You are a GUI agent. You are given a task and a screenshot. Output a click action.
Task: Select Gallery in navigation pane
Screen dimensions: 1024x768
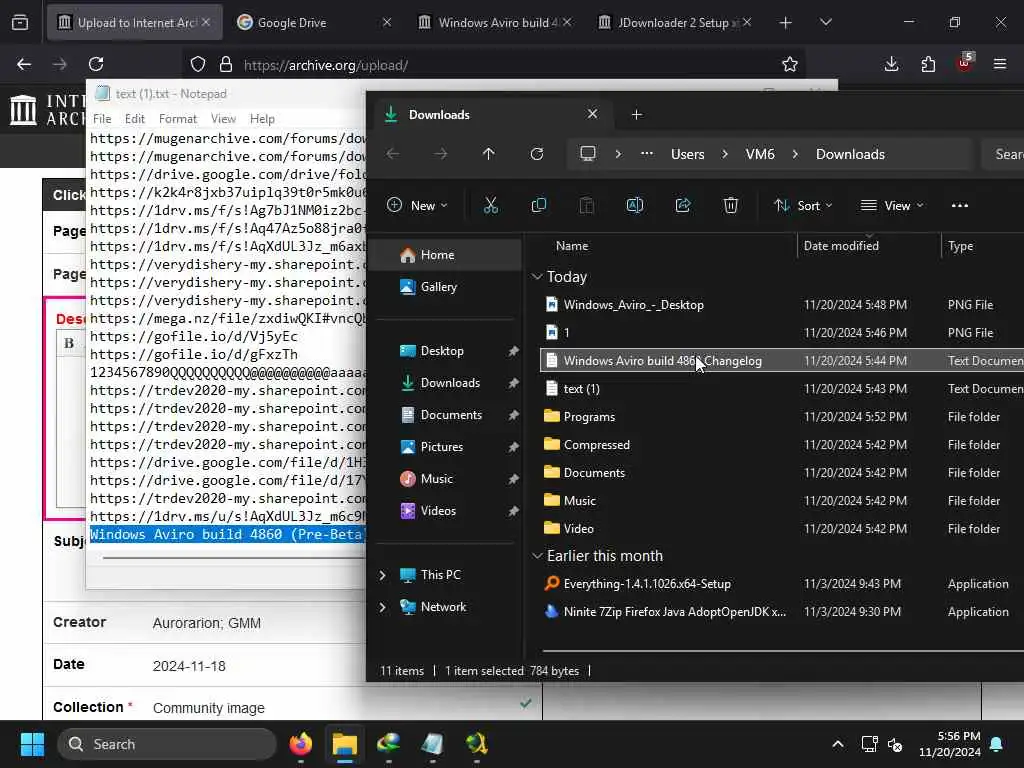[x=447, y=287]
